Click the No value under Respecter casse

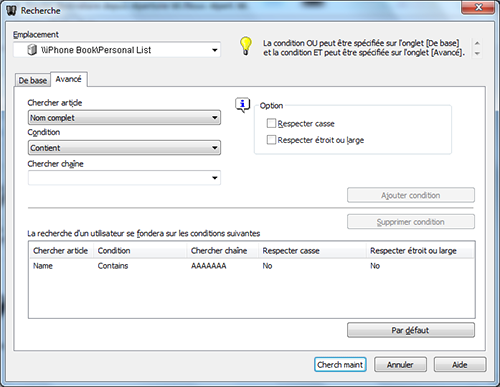click(267, 266)
